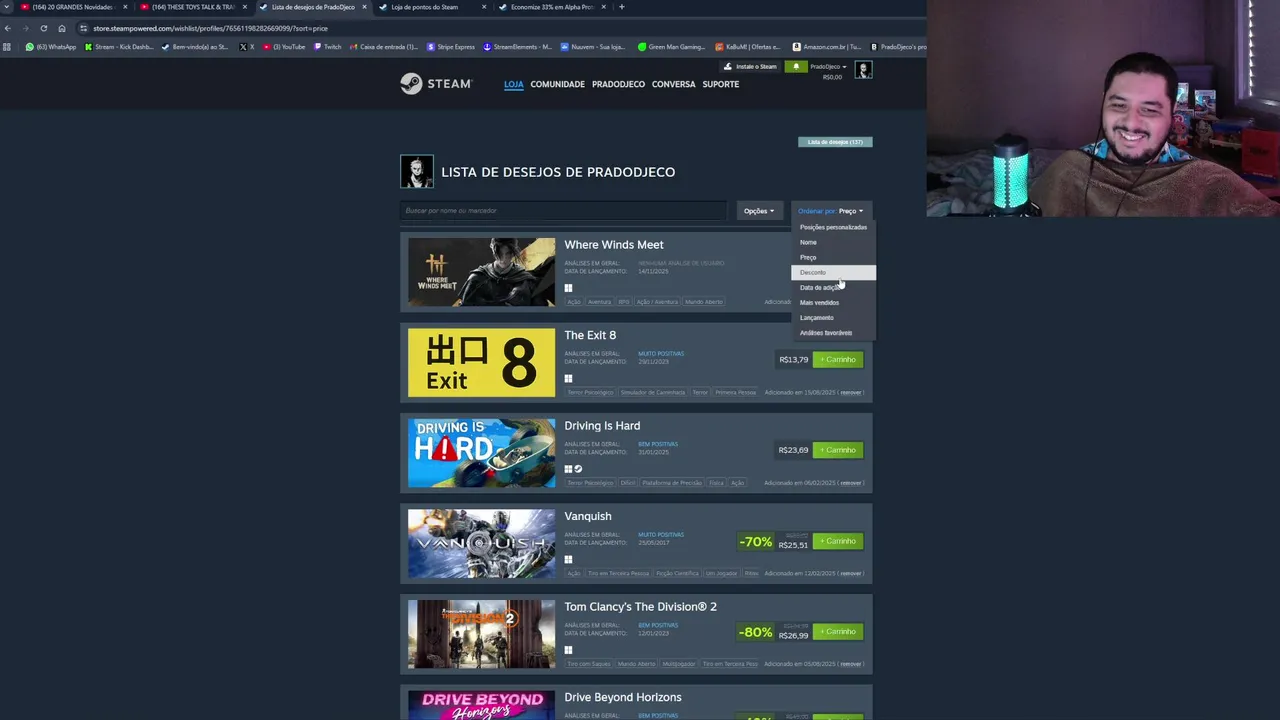Viewport: 1280px width, 720px height.
Task: Click the Lista de desejos (137) button
Action: 835,142
